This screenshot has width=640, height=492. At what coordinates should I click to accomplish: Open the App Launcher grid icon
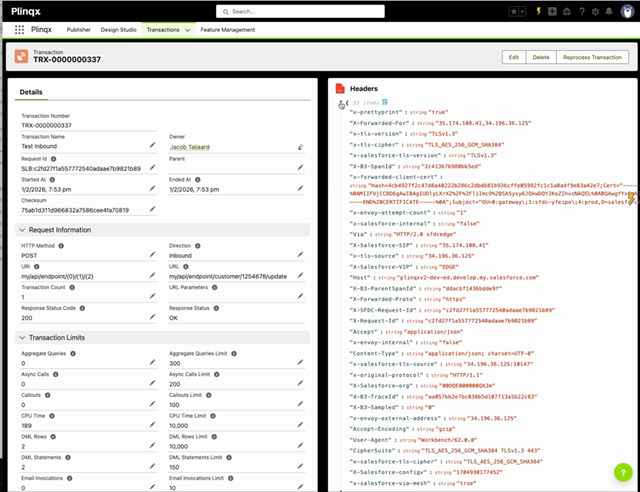tap(19, 30)
